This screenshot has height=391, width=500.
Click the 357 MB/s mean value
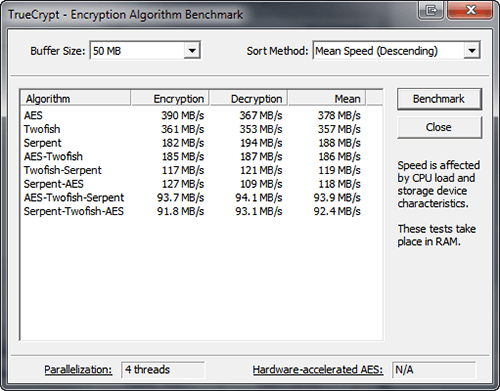pos(339,129)
